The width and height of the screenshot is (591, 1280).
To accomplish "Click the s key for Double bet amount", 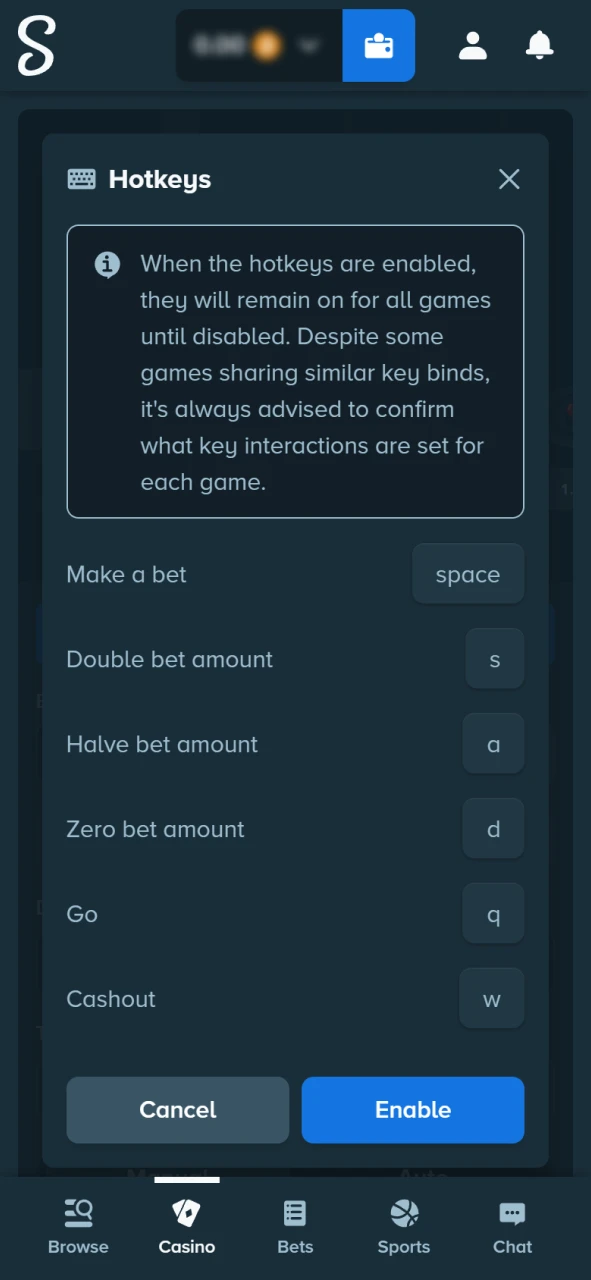I will pyautogui.click(x=494, y=659).
